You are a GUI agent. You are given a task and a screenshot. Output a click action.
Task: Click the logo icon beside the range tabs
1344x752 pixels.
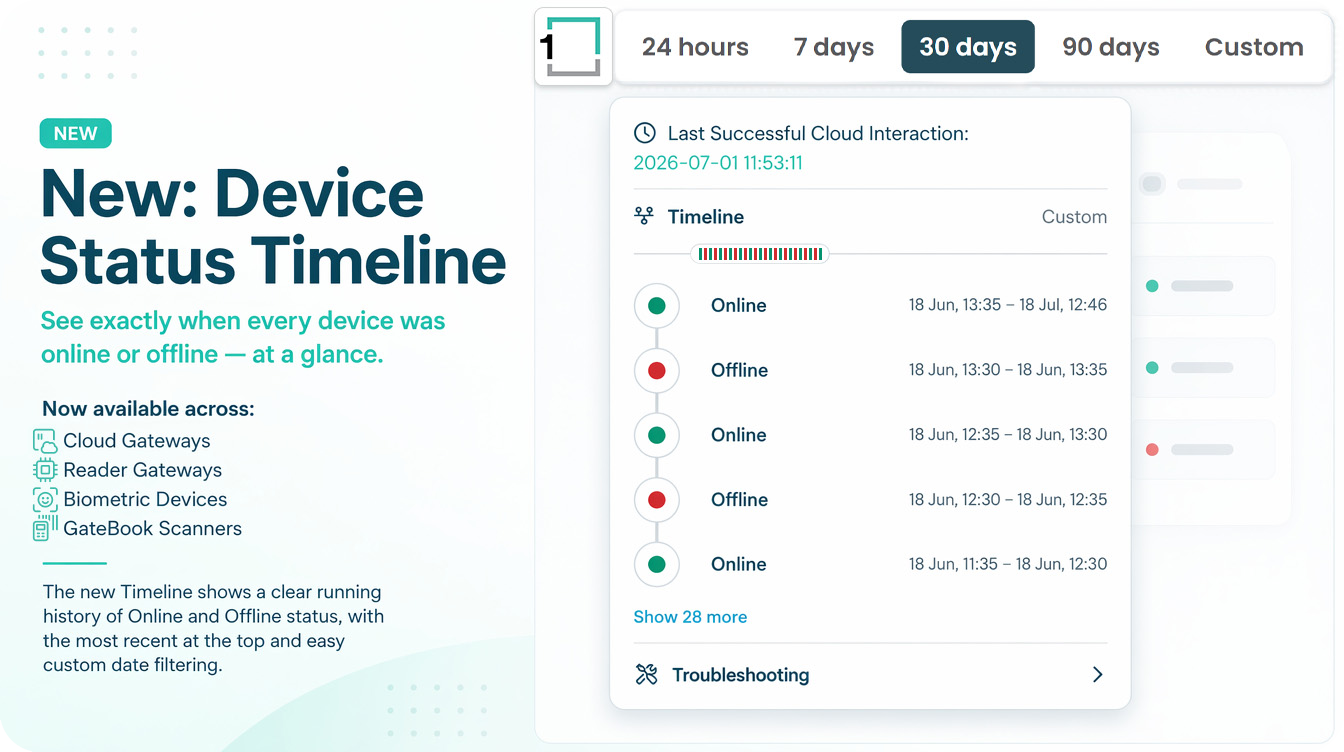[573, 46]
